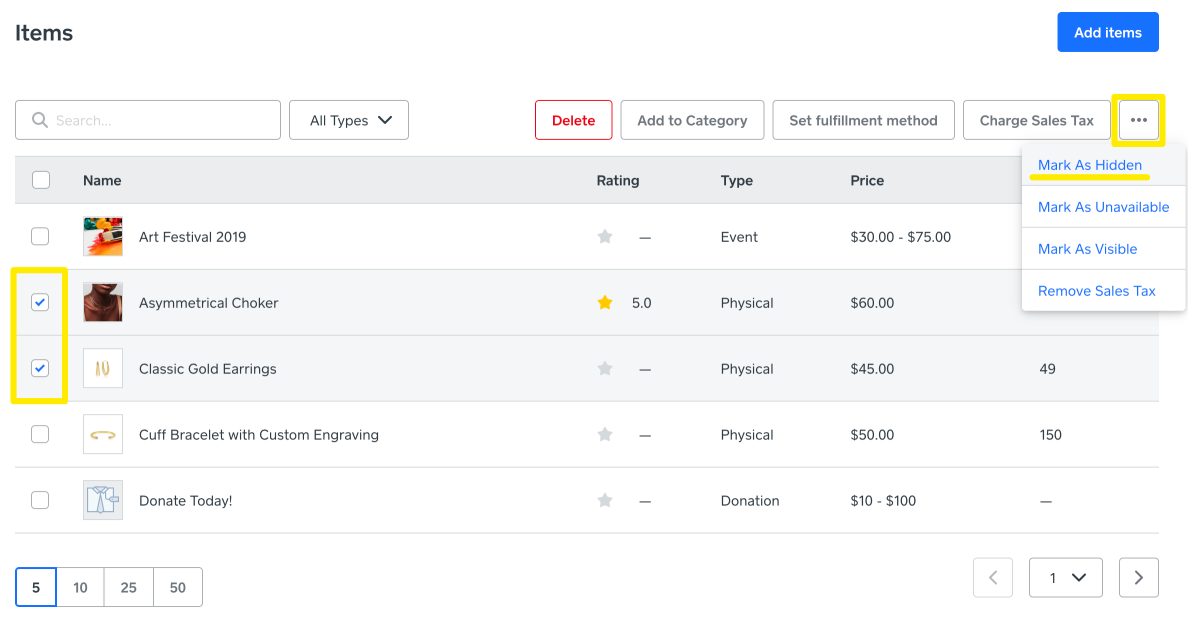This screenshot has width=1188, height=617.
Task: Select Remove Sales Tax menu entry
Action: [1096, 291]
